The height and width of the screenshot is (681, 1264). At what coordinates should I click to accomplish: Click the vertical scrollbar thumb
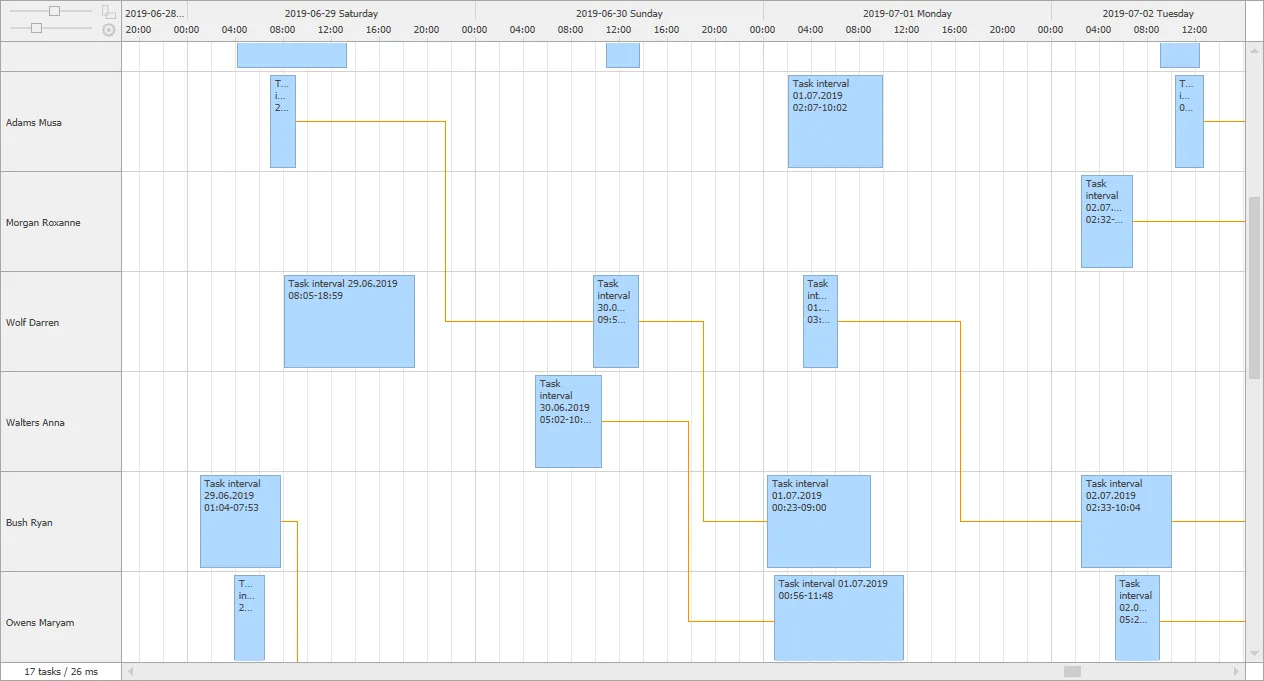[x=1255, y=288]
